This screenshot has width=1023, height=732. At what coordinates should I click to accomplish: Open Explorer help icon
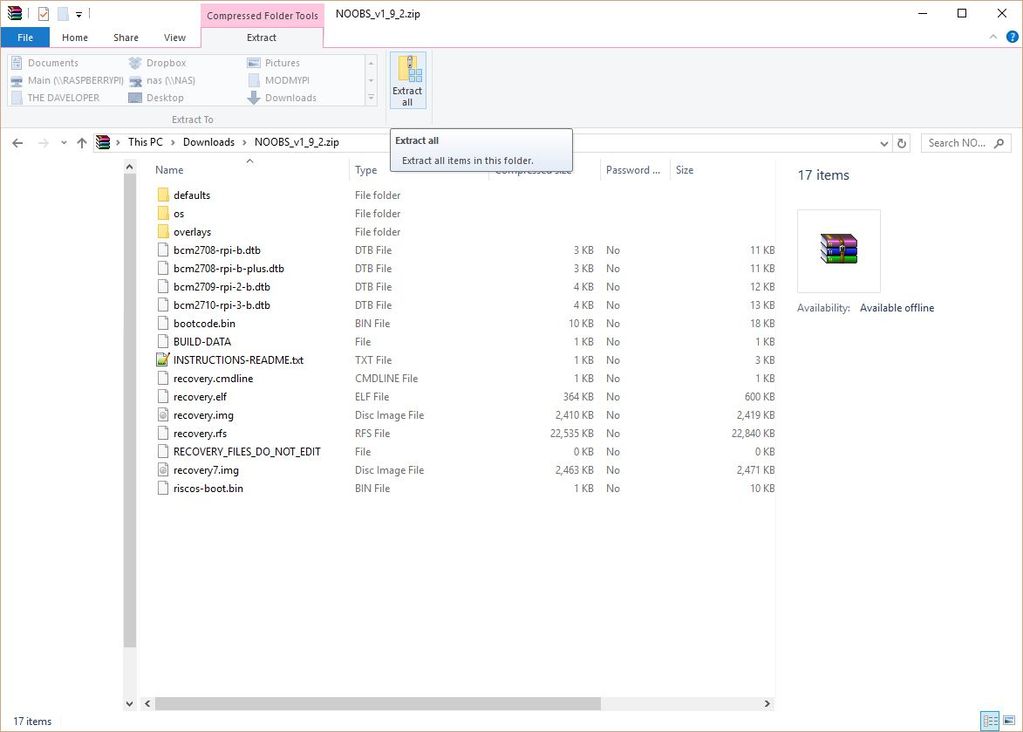pyautogui.click(x=1012, y=37)
